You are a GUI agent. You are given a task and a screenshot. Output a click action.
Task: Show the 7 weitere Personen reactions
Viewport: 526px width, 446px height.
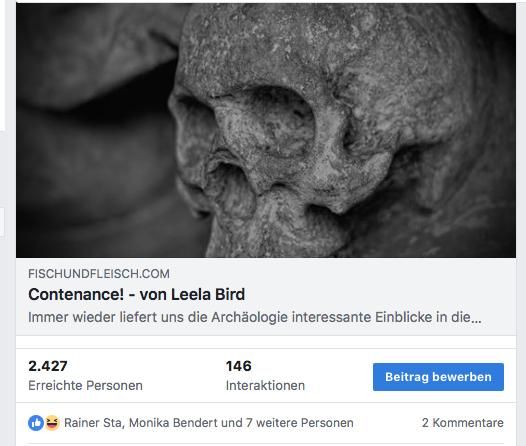point(300,423)
